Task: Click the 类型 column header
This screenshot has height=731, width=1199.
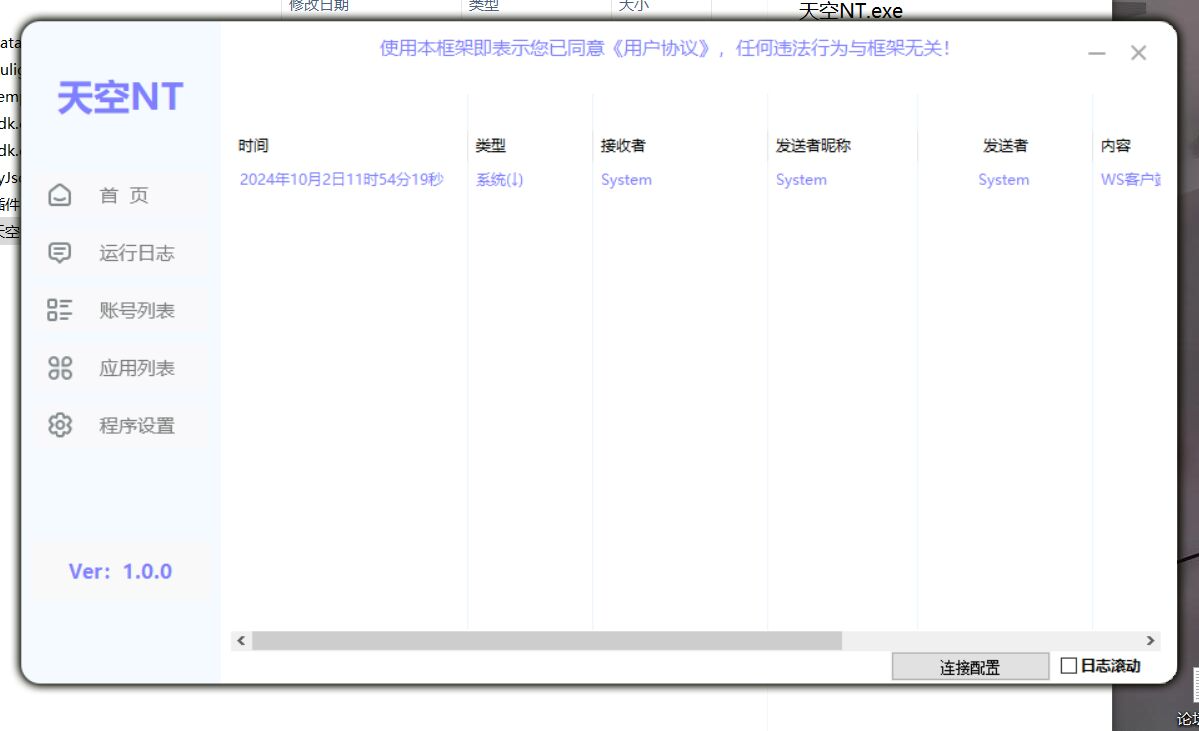Action: point(491,146)
